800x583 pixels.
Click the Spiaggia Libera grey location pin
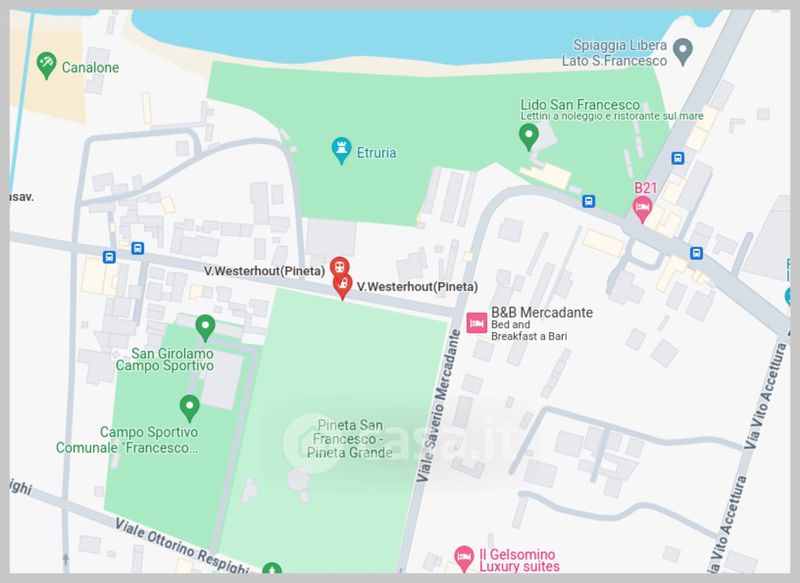click(x=683, y=51)
